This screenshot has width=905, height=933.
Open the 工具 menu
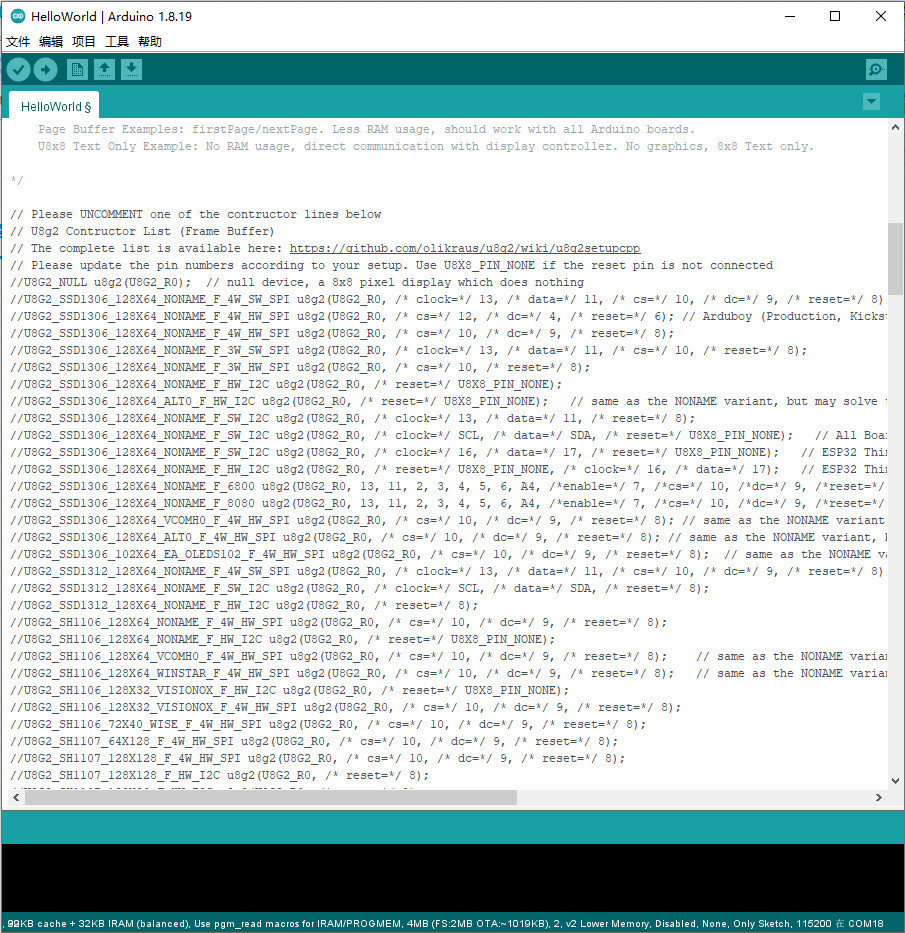117,42
